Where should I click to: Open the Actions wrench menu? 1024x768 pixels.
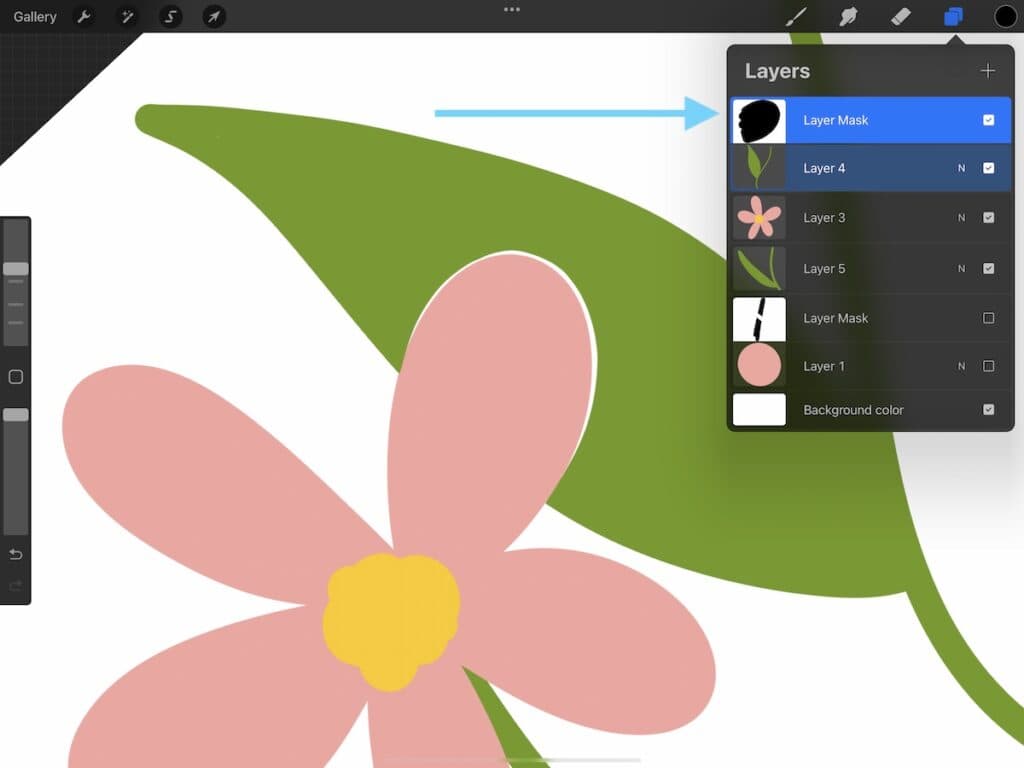coord(84,17)
